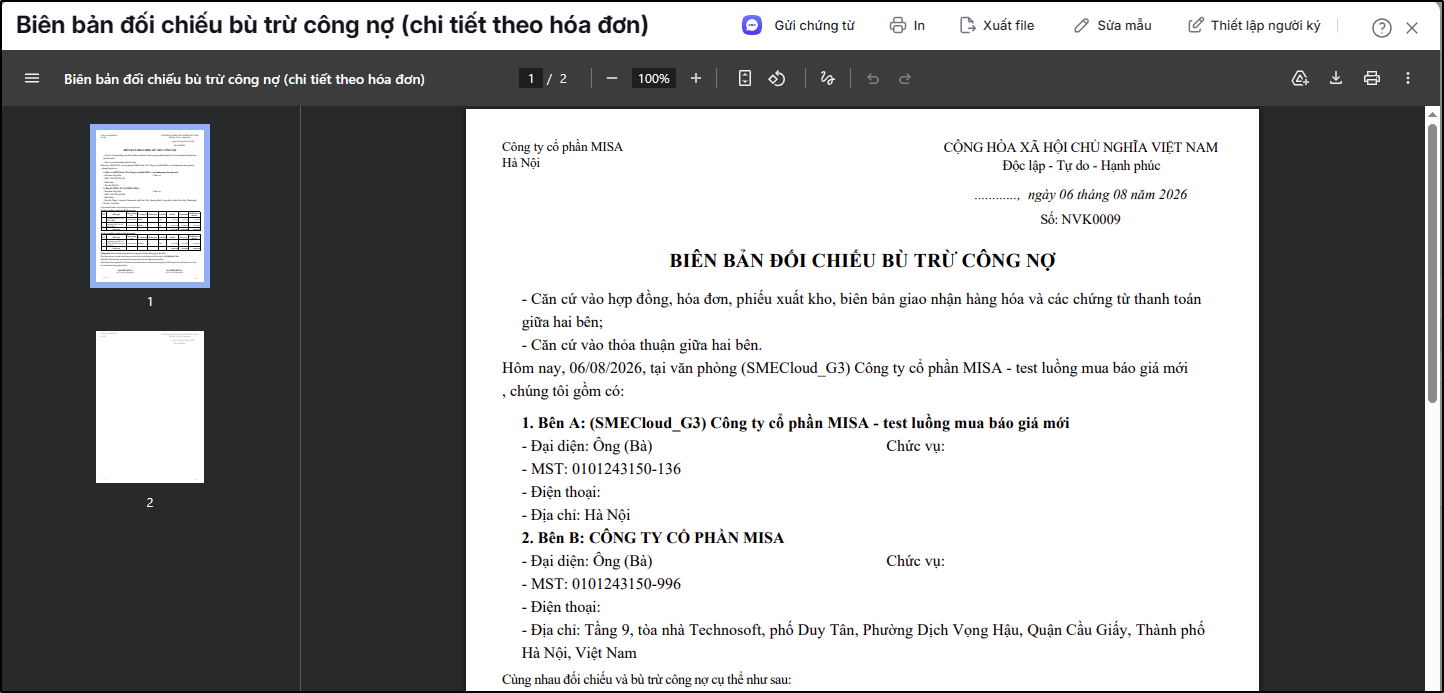
Task: Select the draw annotation tool
Action: 827,78
